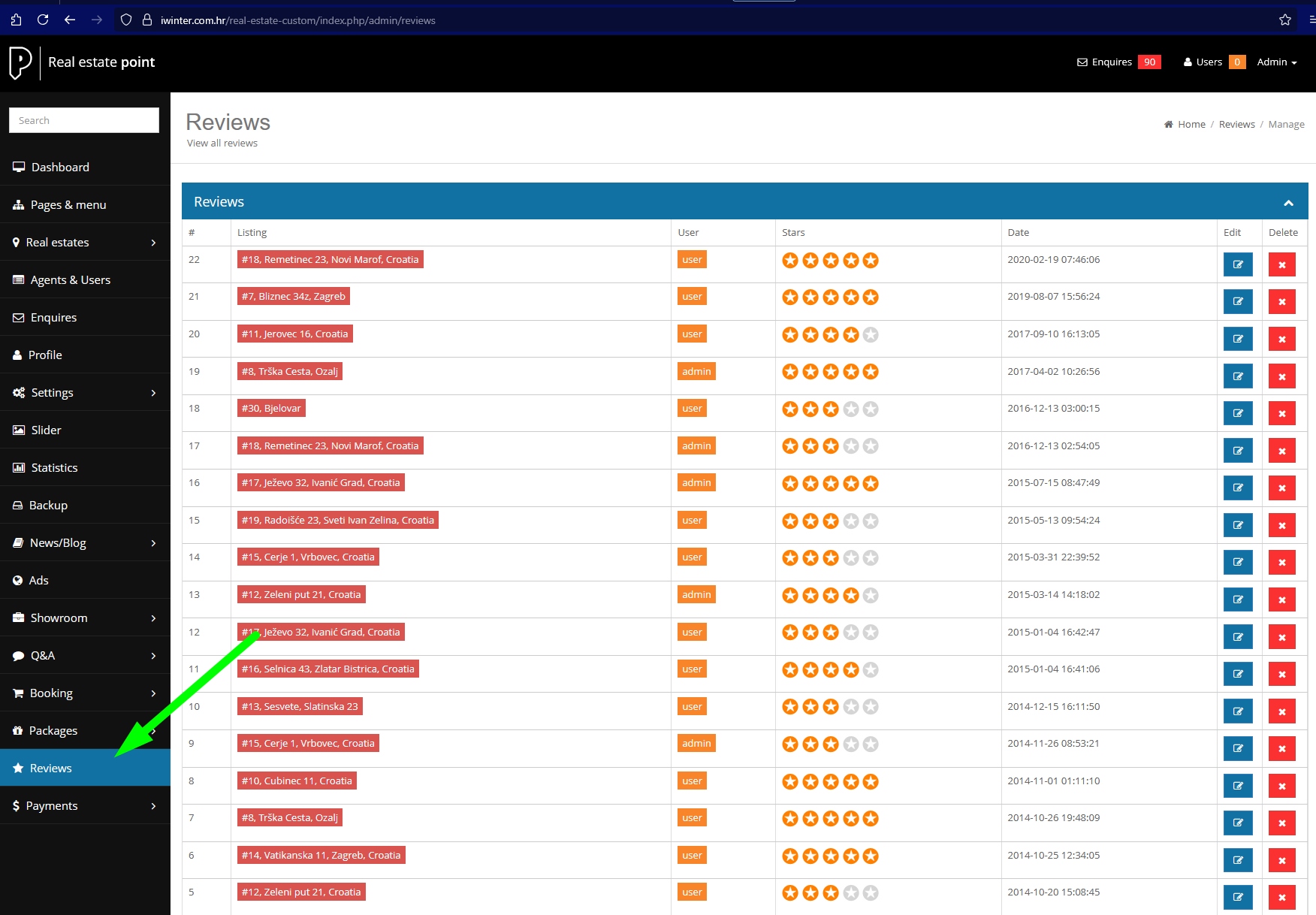Click the Date column header

pyautogui.click(x=1018, y=233)
